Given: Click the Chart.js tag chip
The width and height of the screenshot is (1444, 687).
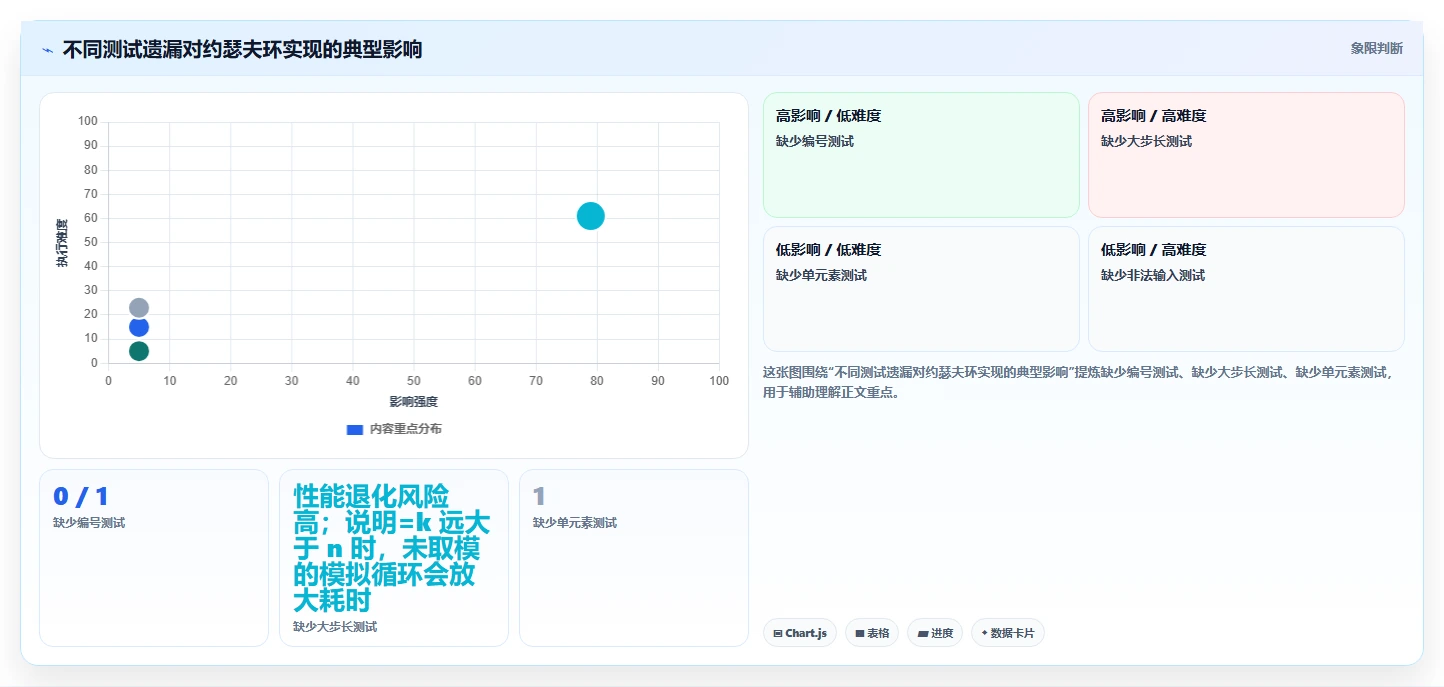Looking at the screenshot, I should pos(800,633).
